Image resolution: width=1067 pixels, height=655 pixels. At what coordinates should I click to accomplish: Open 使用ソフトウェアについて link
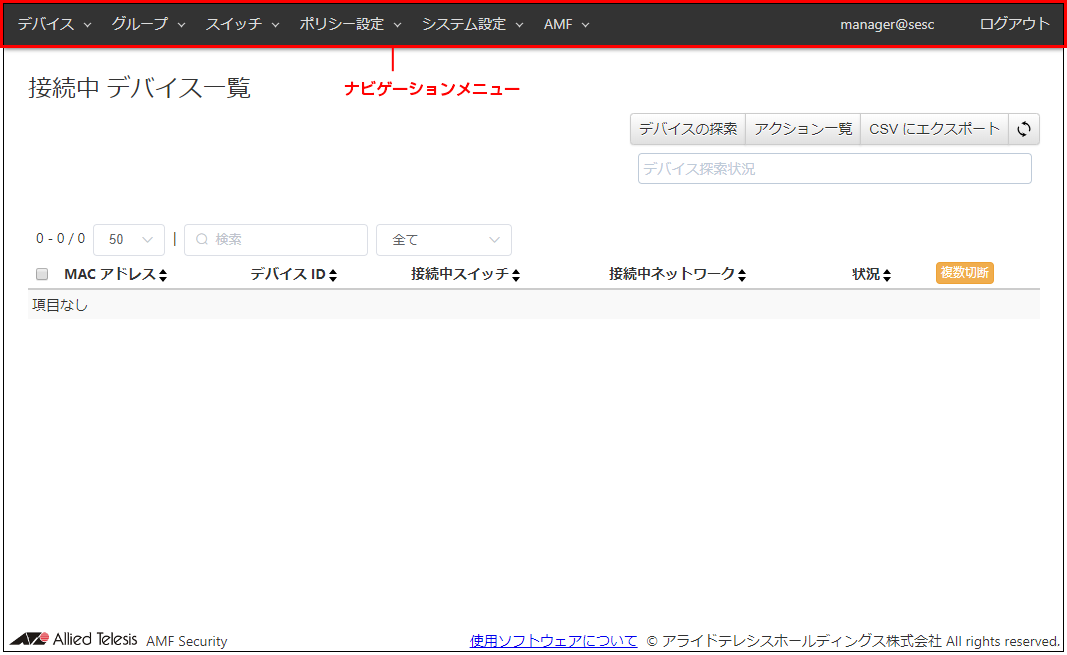(x=553, y=641)
